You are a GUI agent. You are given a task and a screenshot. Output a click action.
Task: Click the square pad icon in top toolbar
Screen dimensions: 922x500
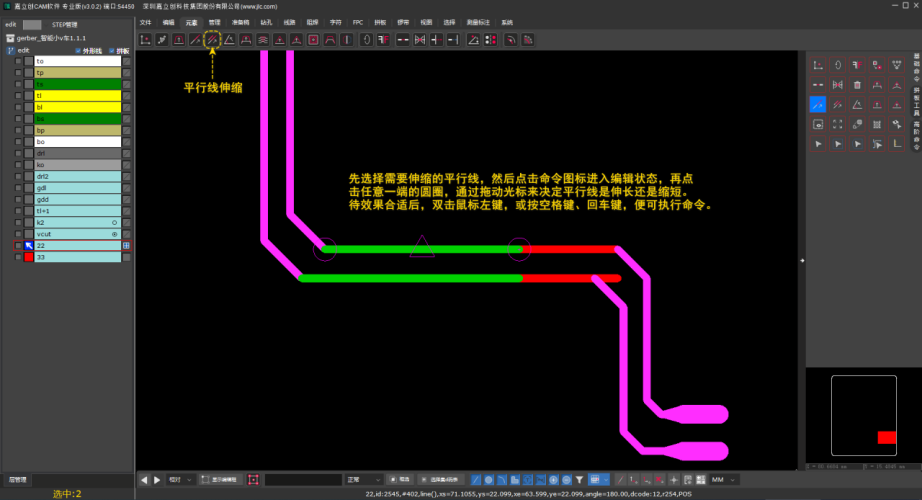click(x=313, y=40)
